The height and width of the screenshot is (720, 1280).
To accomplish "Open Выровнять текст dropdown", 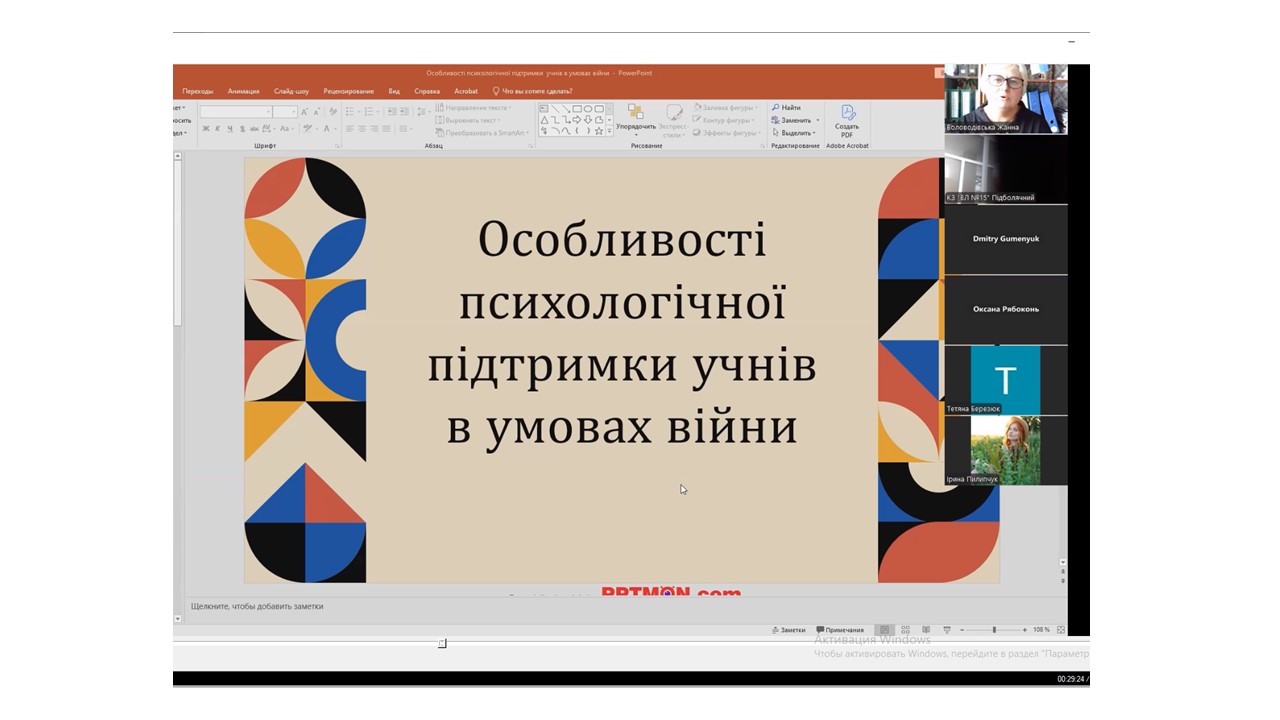I will coord(468,120).
